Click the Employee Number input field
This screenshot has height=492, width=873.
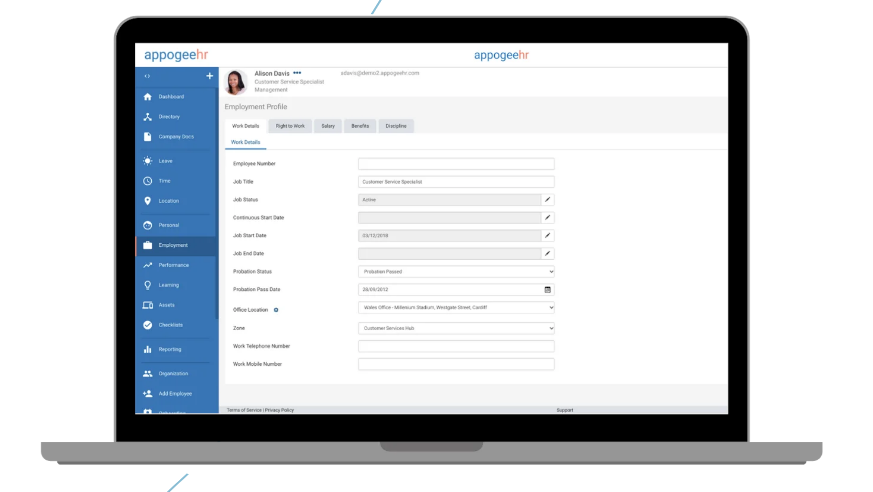pyautogui.click(x=456, y=164)
